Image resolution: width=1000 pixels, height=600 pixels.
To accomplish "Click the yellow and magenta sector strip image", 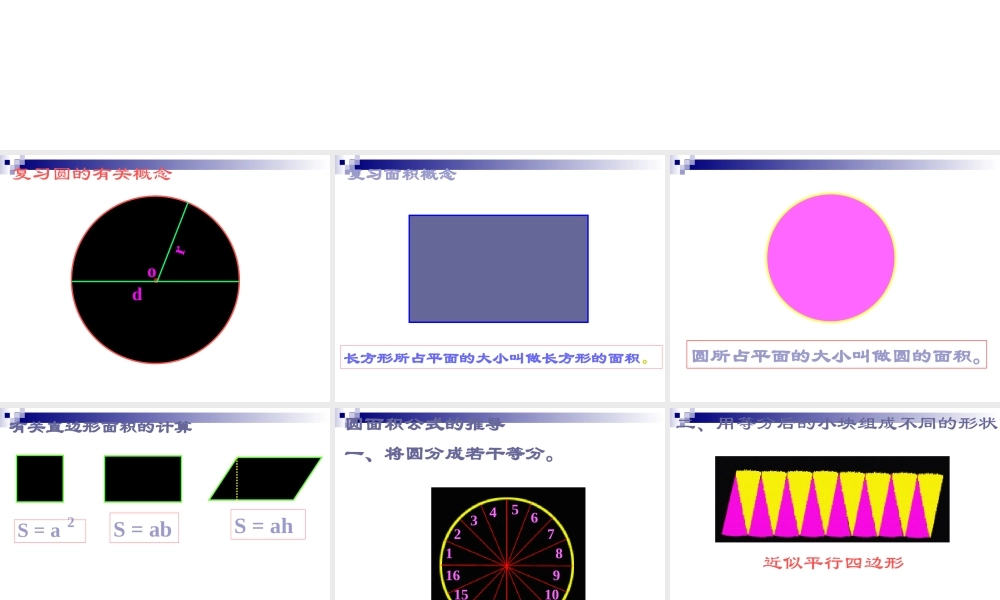I will (832, 499).
